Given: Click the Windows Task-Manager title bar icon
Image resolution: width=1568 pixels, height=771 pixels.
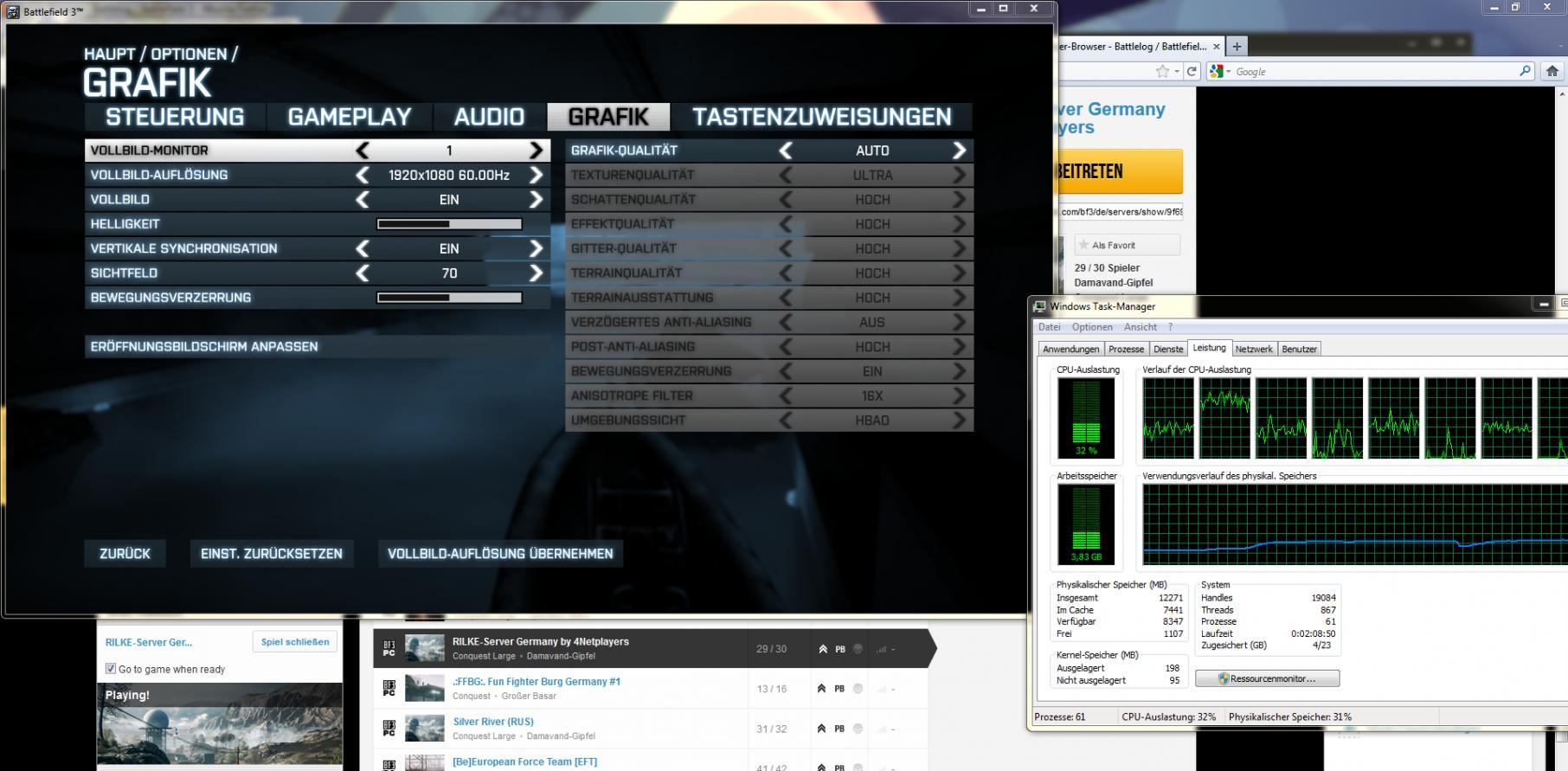Looking at the screenshot, I should click(1040, 306).
